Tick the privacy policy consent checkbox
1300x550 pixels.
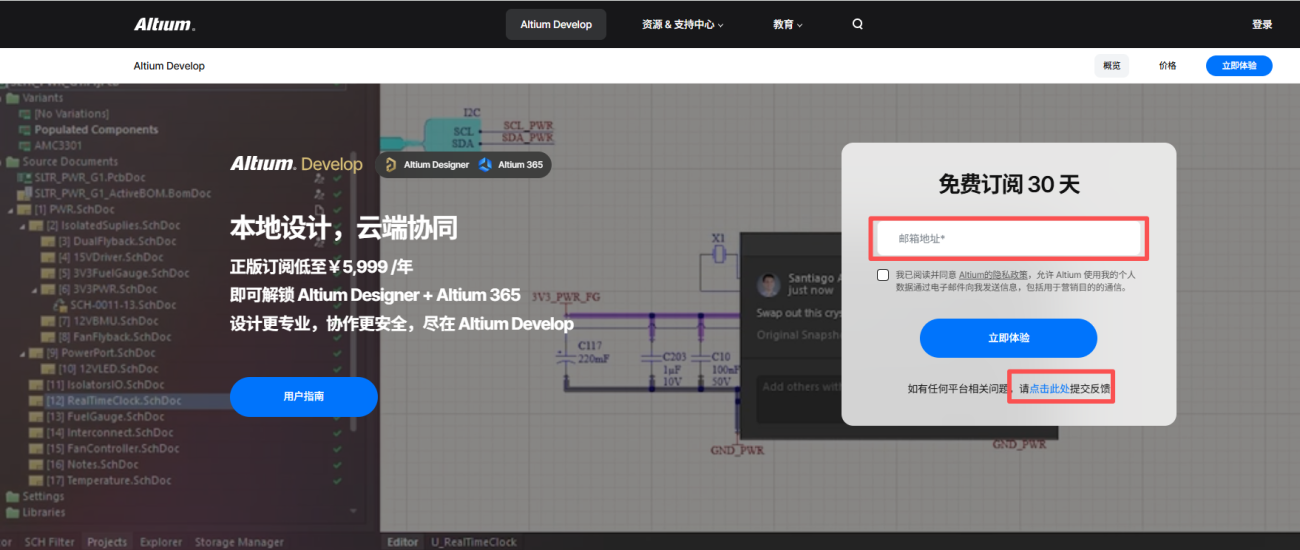tap(883, 275)
